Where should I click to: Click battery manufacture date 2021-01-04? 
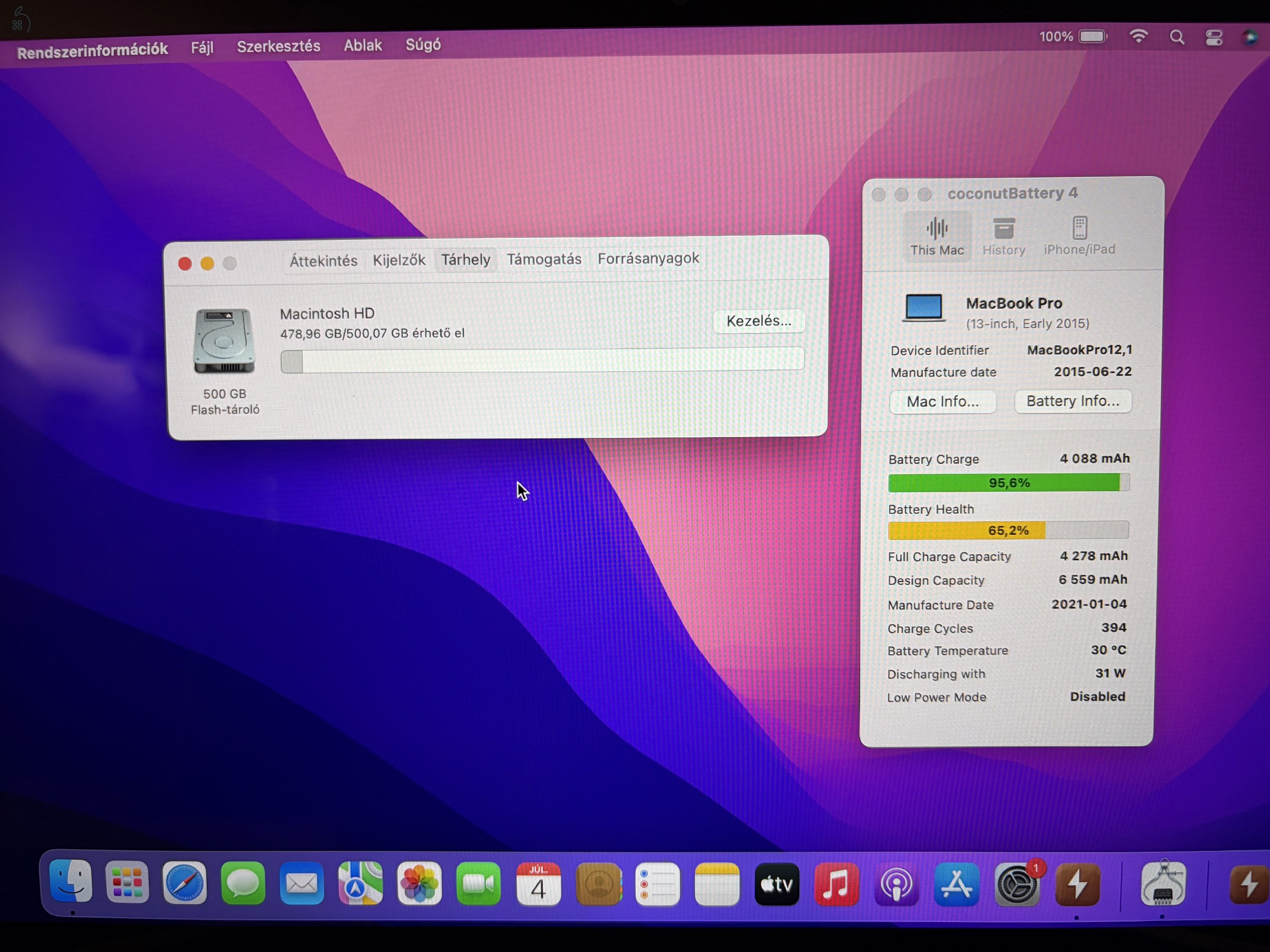pyautogui.click(x=1088, y=604)
